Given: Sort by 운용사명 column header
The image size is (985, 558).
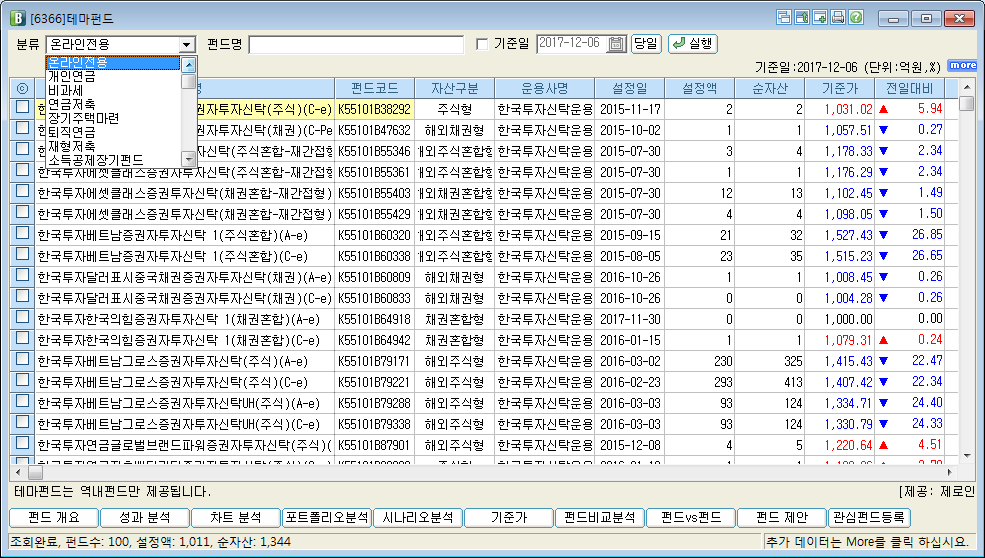Looking at the screenshot, I should click(x=545, y=89).
